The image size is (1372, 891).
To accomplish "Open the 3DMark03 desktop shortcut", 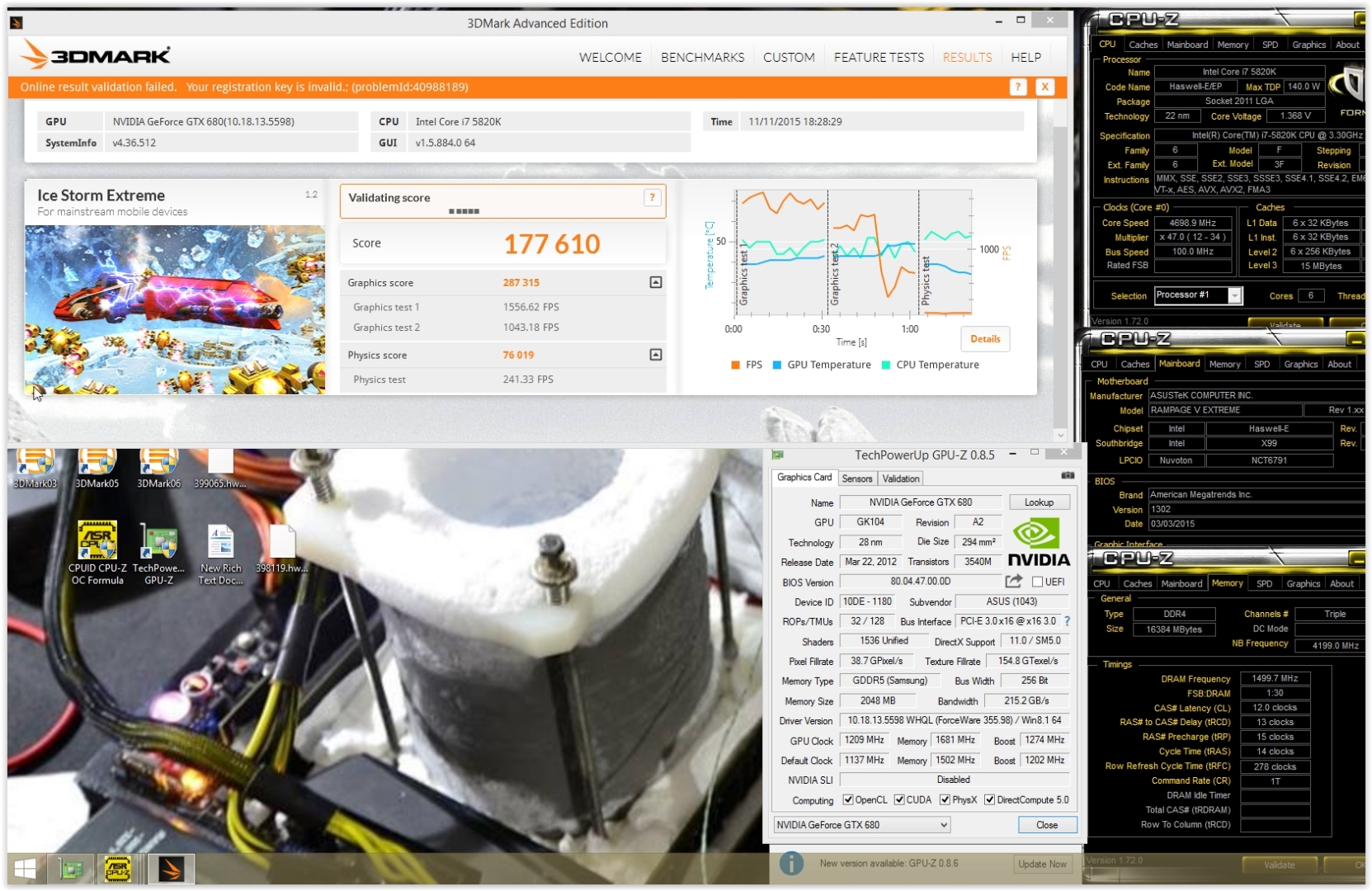I will 35,469.
